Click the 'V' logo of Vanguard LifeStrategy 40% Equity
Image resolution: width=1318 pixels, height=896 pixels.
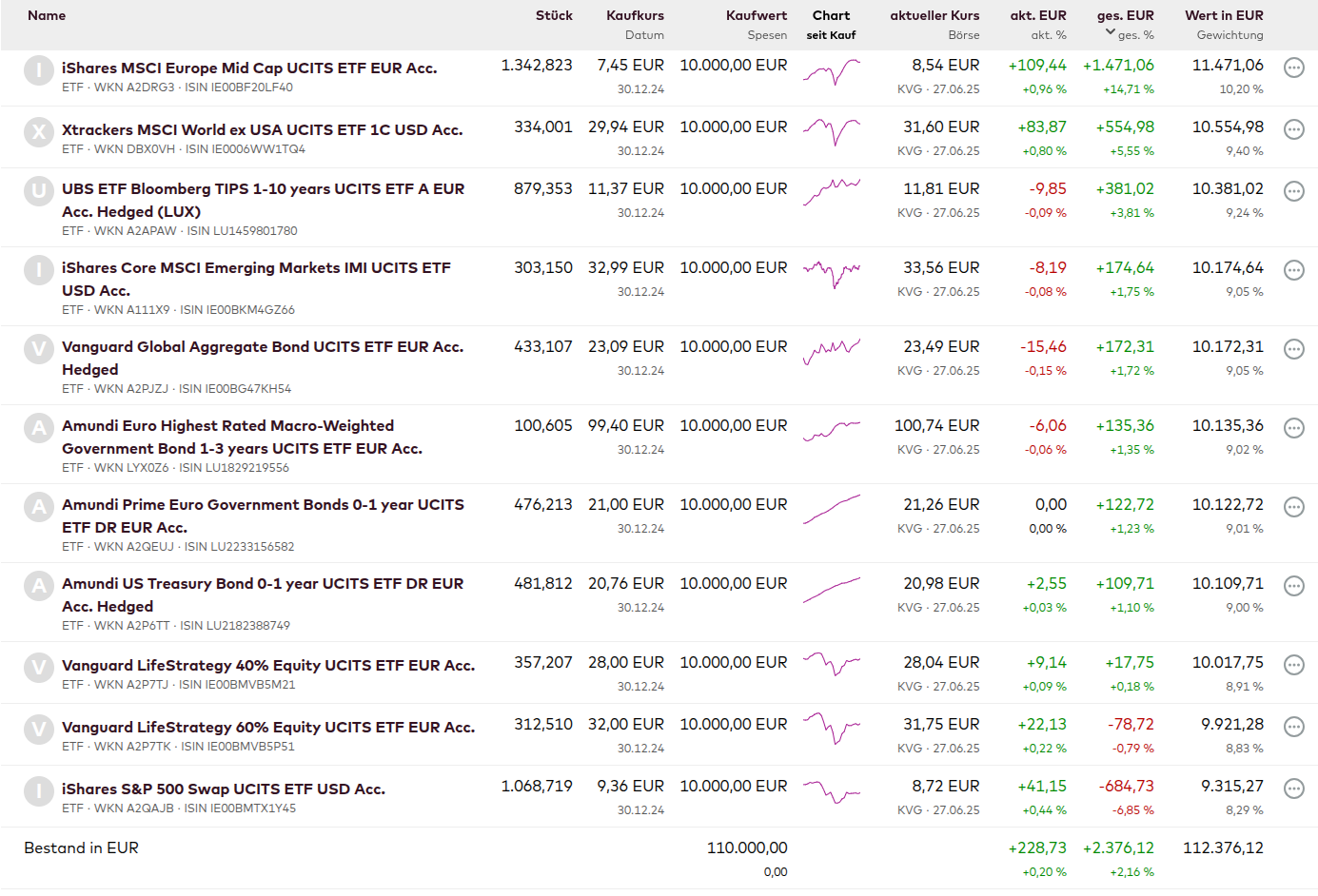coord(39,668)
